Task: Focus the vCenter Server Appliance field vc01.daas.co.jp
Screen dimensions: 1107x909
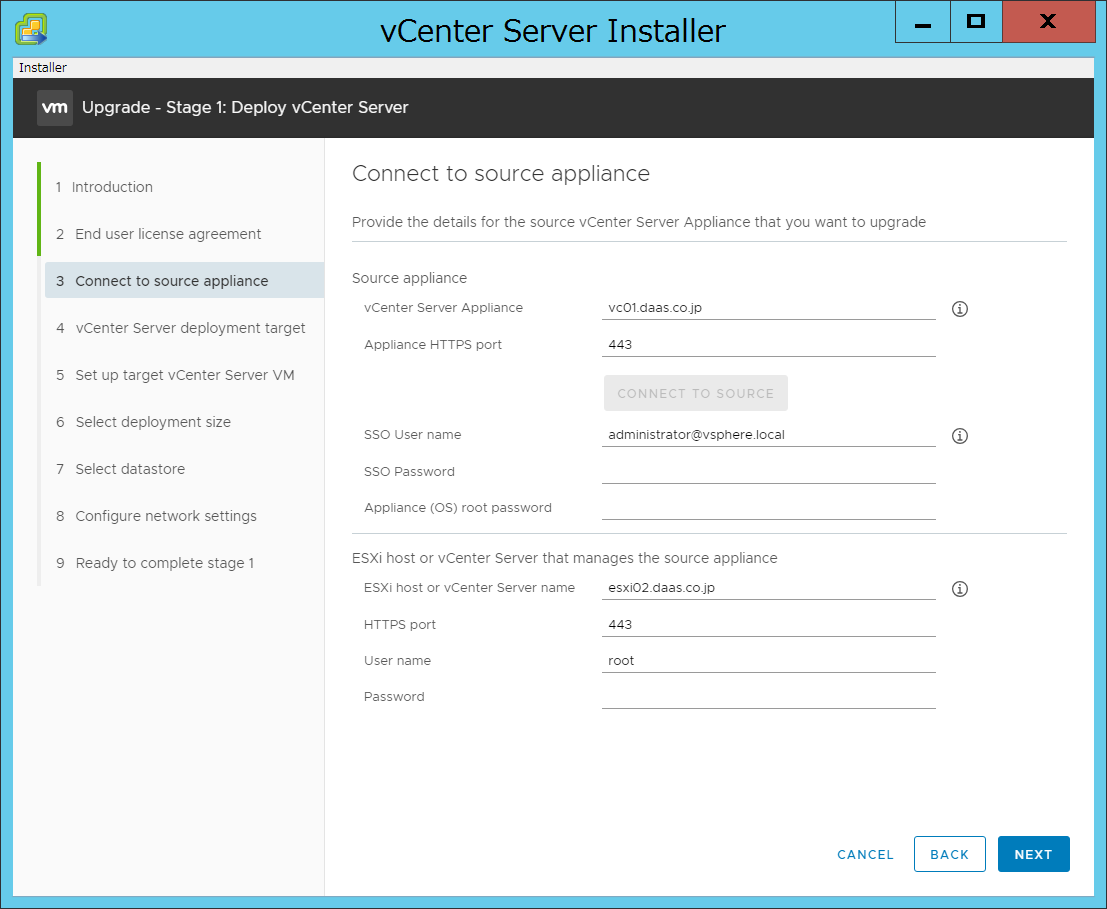Action: (x=769, y=308)
